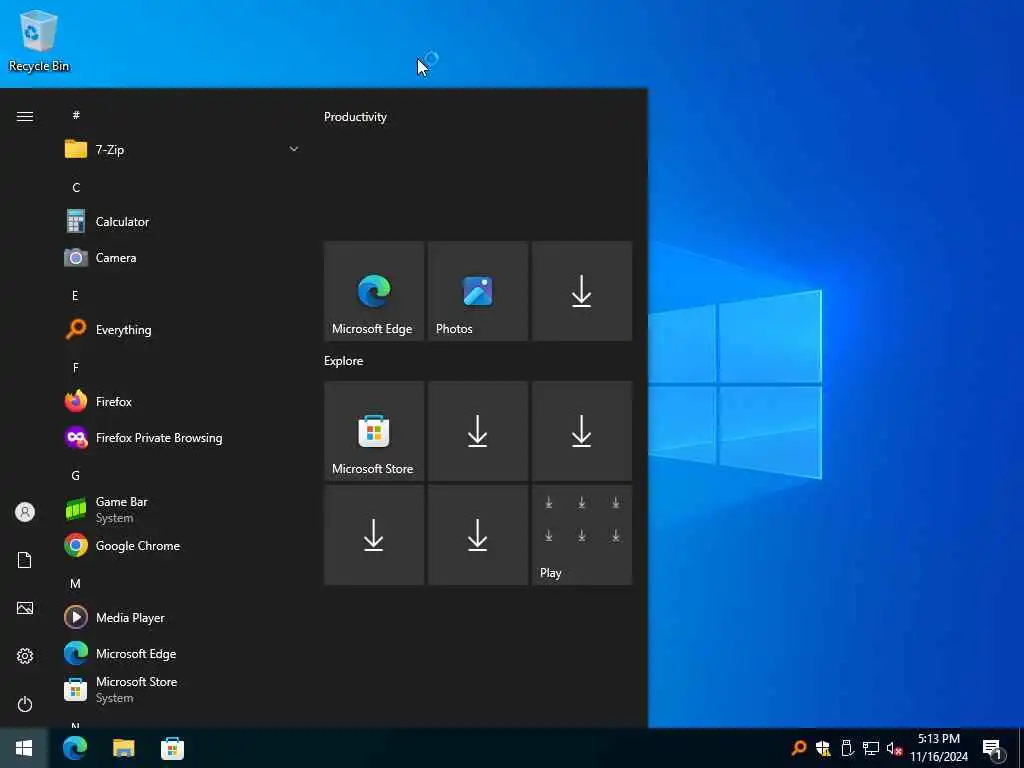
Task: Open Microsoft Store in the app list
Action: [181, 690]
